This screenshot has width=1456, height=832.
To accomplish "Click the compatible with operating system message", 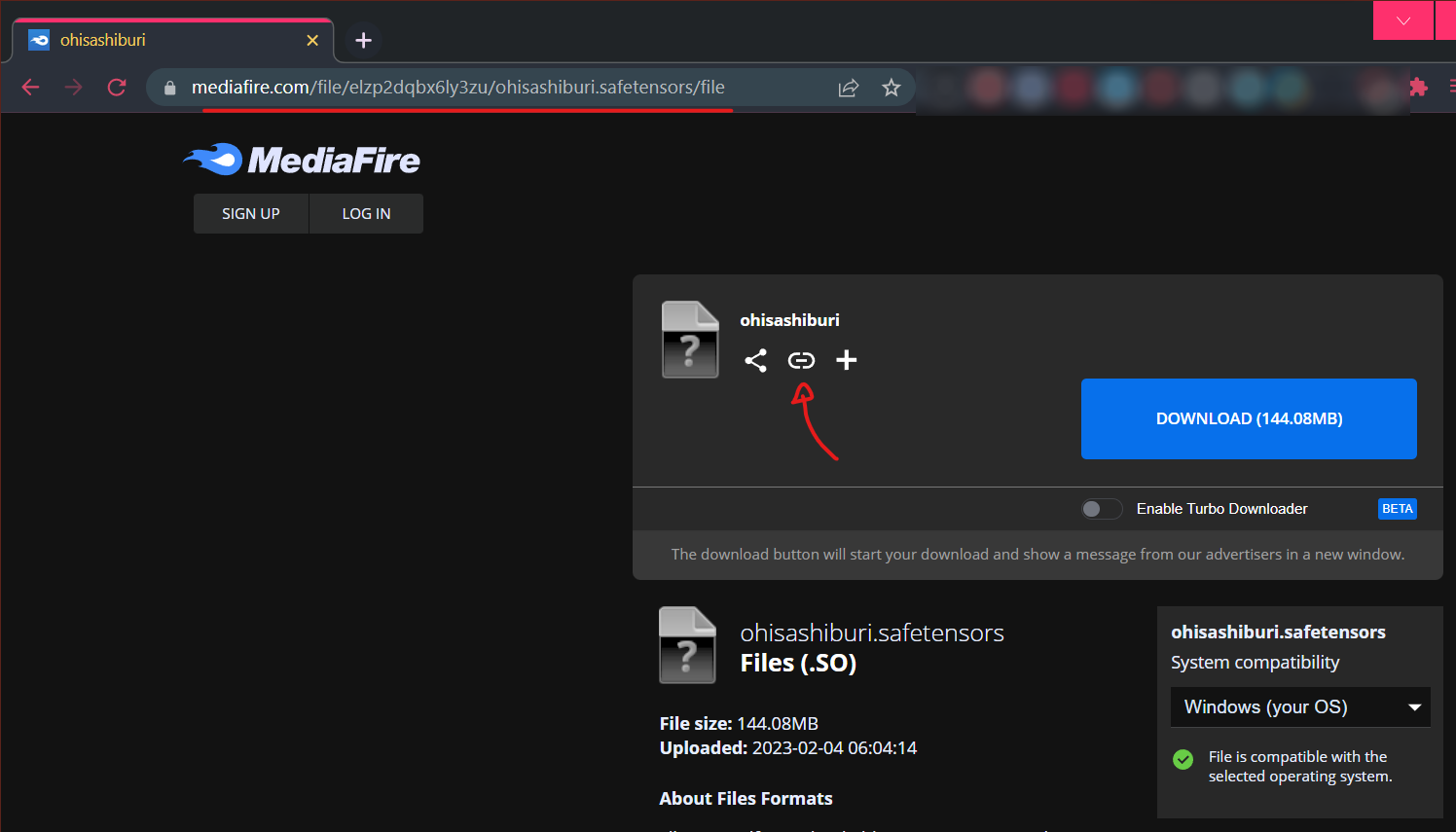I will click(1300, 767).
